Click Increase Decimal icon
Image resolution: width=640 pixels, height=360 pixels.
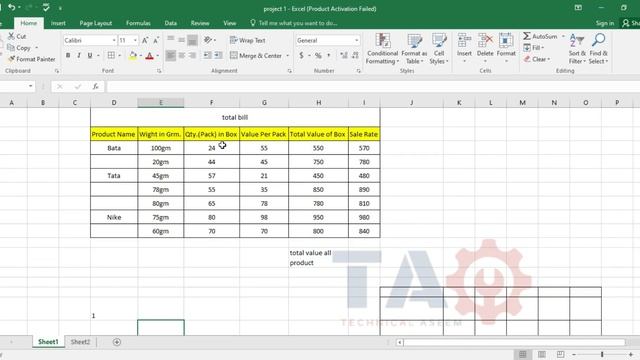click(x=344, y=56)
